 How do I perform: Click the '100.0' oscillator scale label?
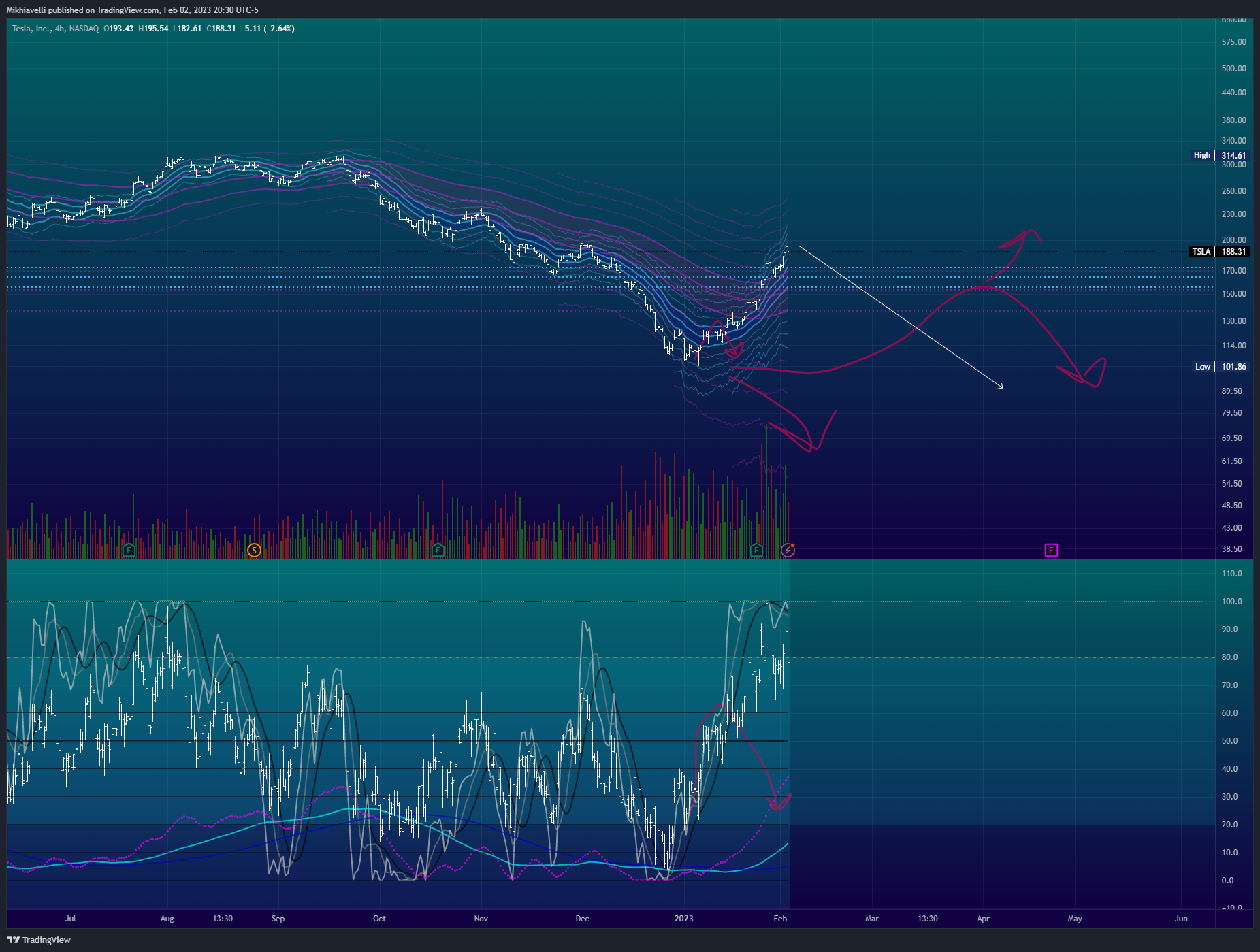click(x=1231, y=602)
